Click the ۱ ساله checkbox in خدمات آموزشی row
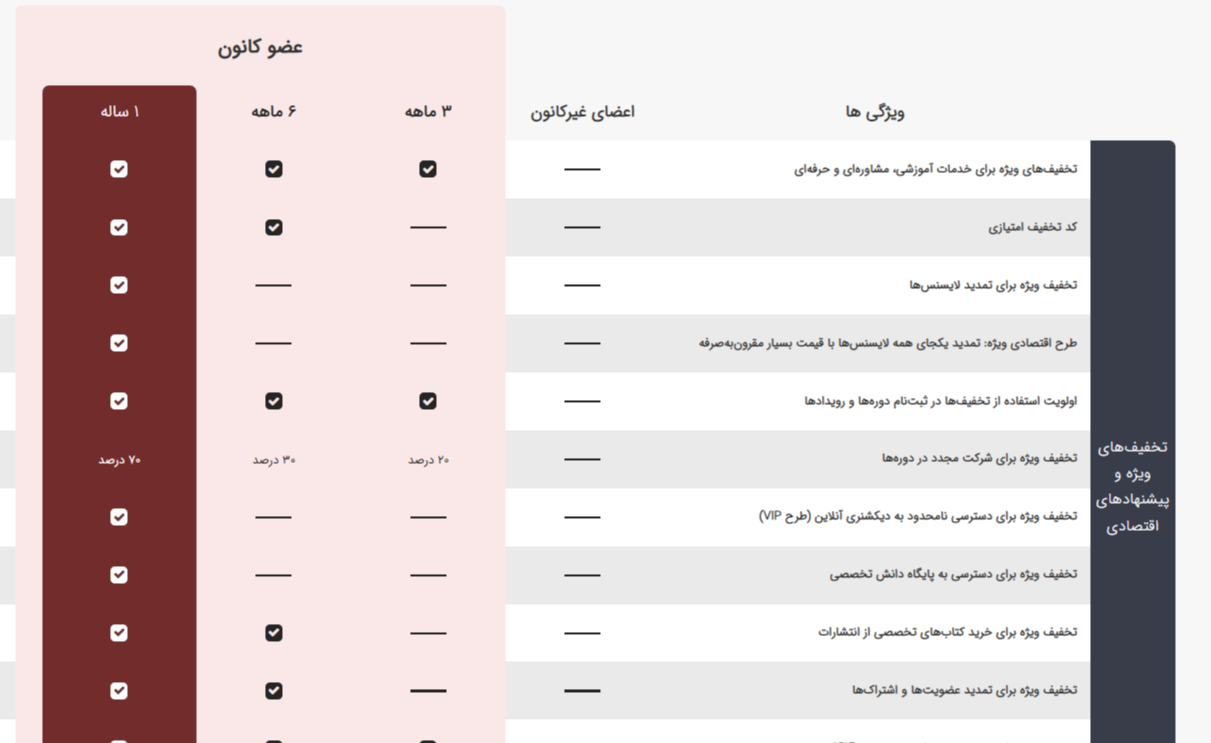Viewport: 1211px width, 743px height. [119, 169]
